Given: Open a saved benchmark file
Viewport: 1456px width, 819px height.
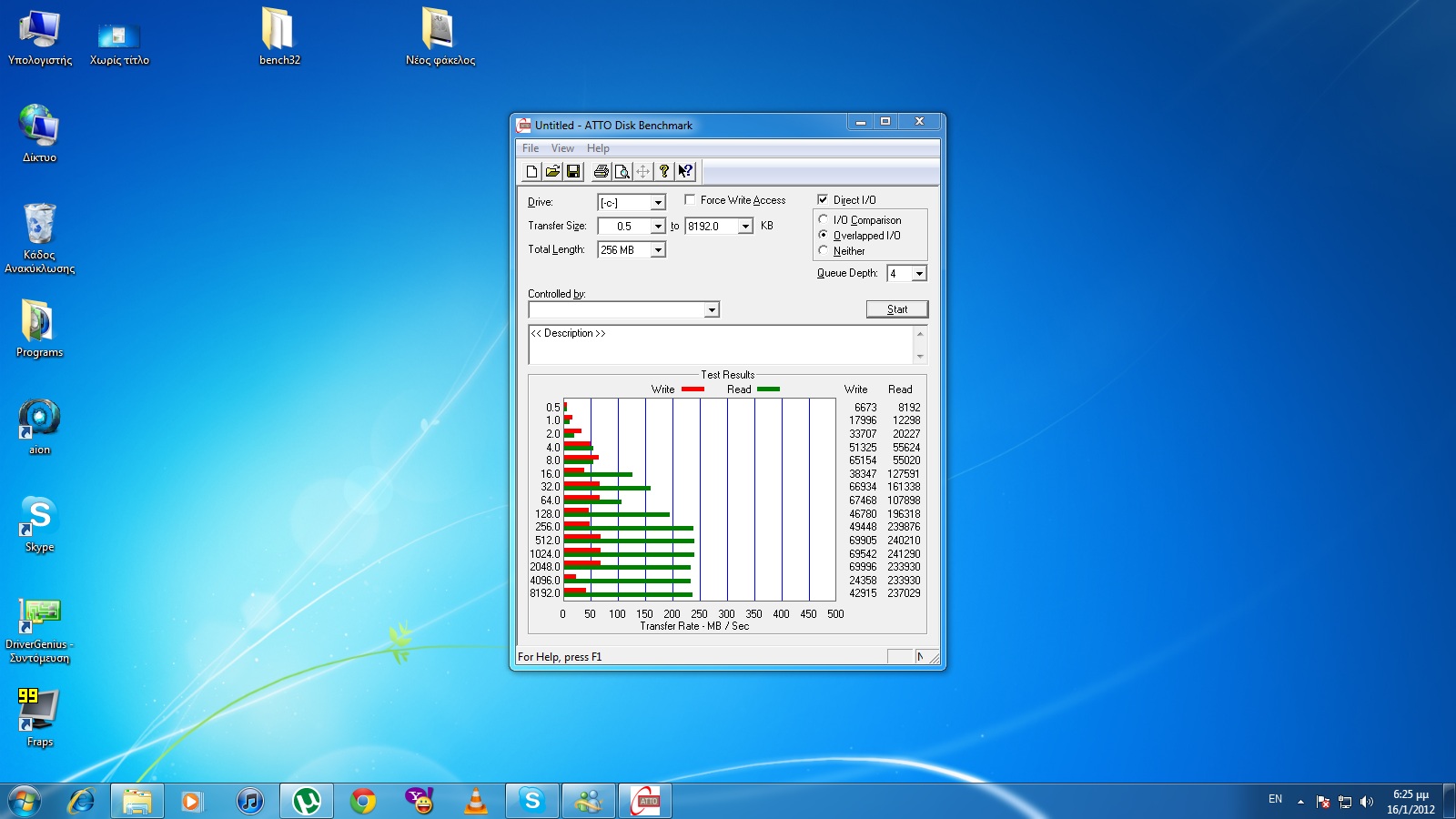Looking at the screenshot, I should pos(552,171).
